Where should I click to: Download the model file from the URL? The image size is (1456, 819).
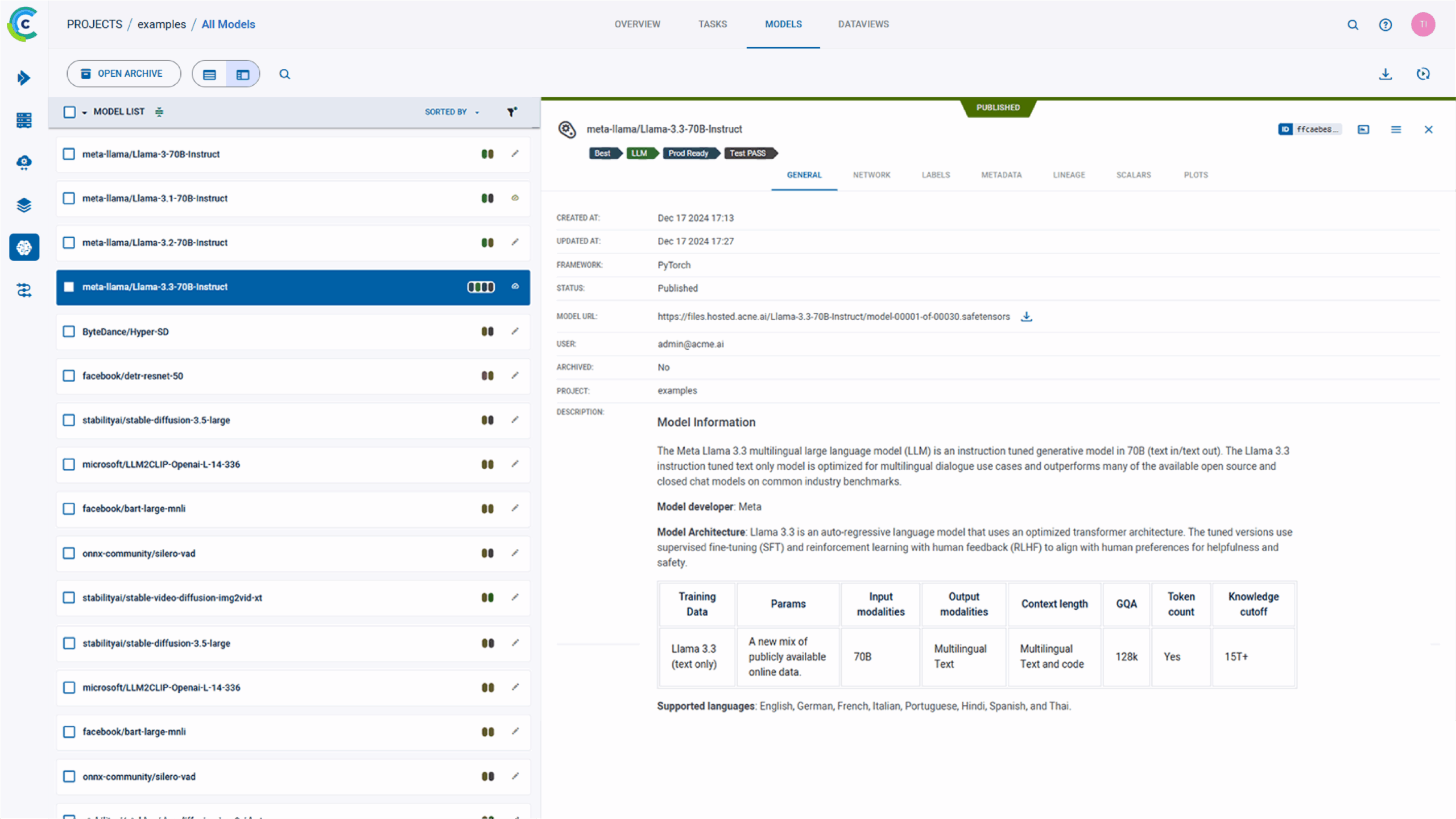point(1026,317)
